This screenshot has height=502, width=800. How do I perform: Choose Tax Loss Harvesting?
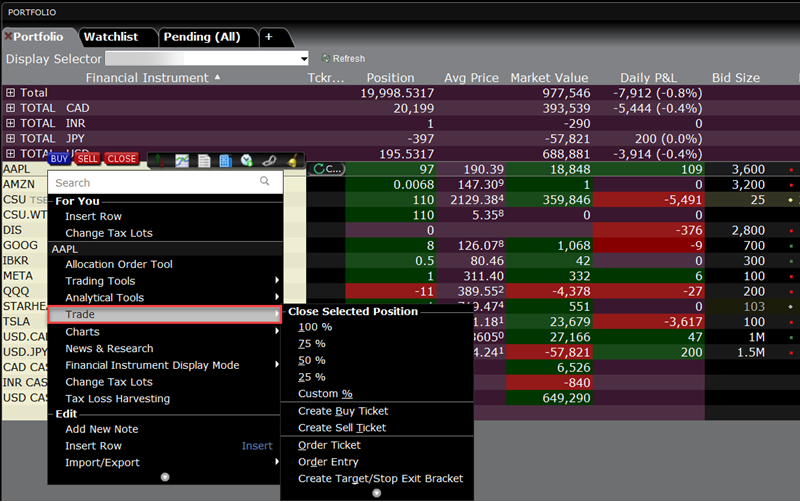pos(117,399)
